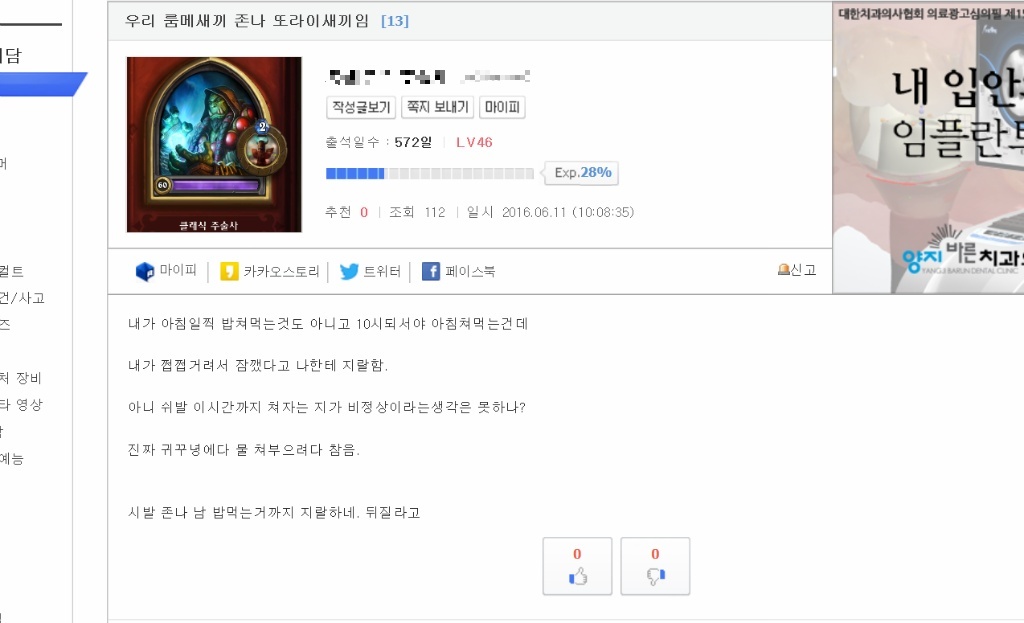The height and width of the screenshot is (623, 1024).
Task: Click the 작성글보기 button
Action: point(361,107)
